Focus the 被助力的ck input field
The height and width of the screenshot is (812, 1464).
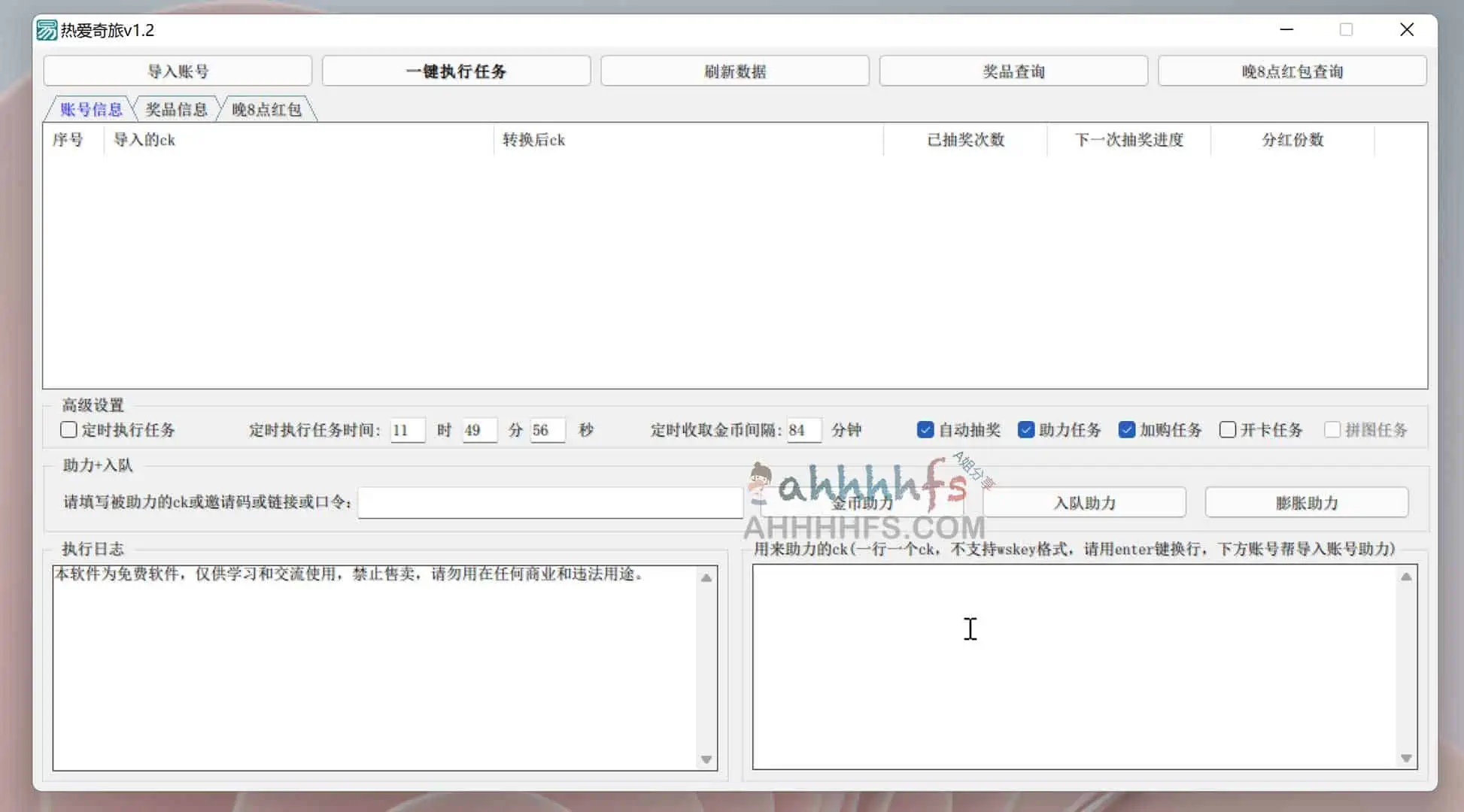click(x=550, y=502)
